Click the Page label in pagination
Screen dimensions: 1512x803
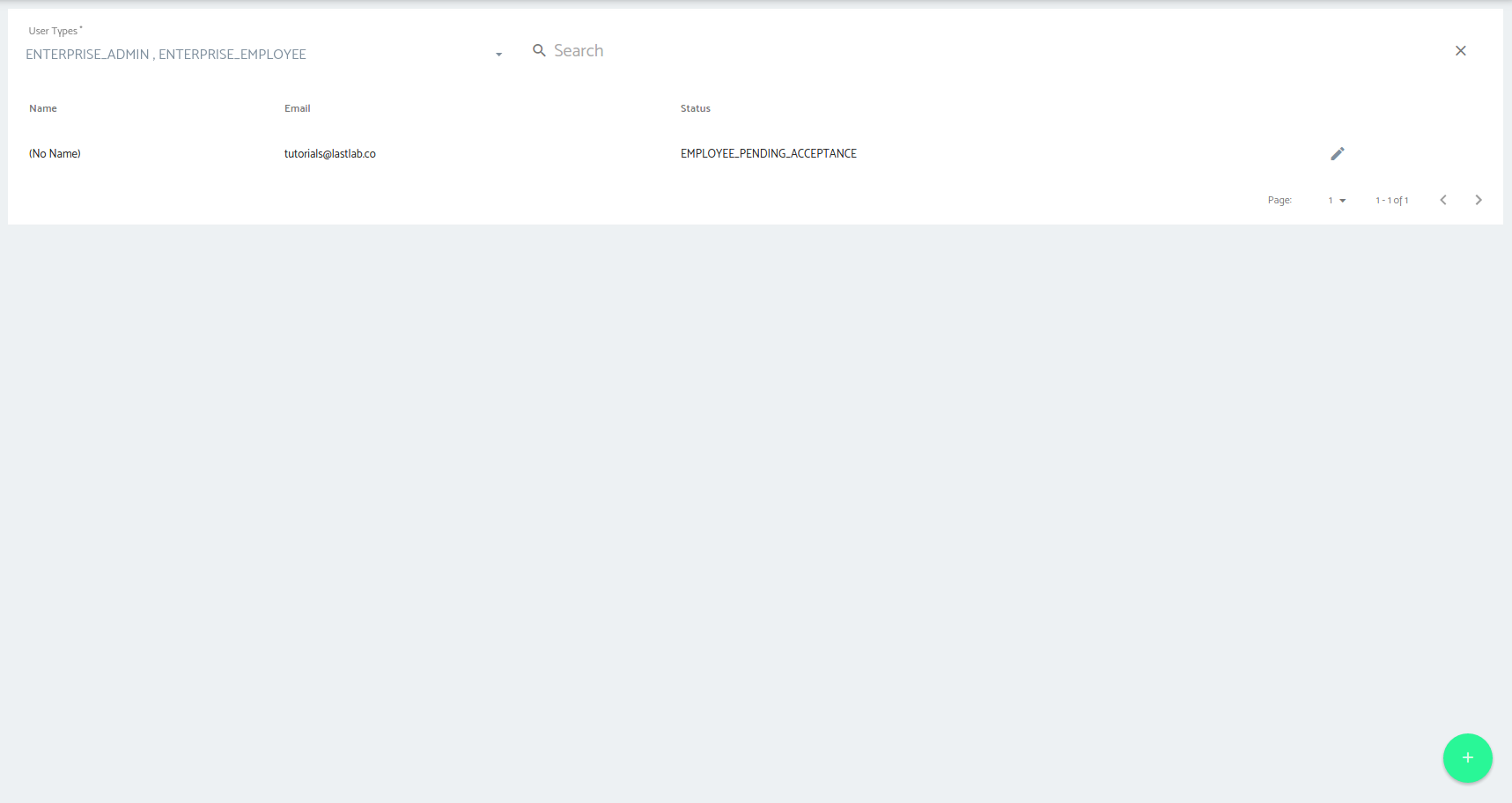click(x=1279, y=201)
